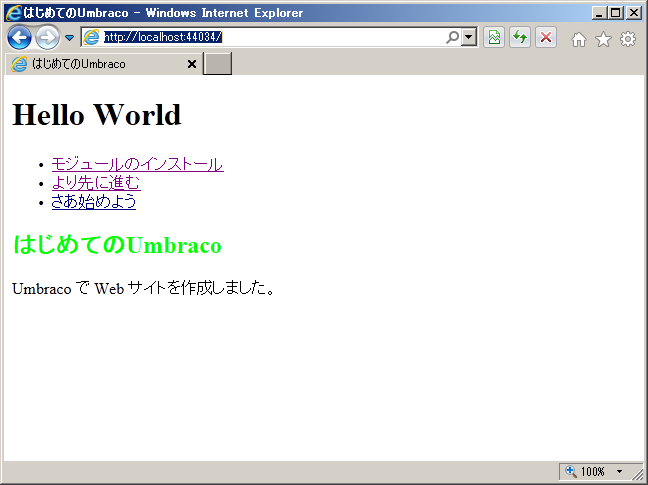Screen dimensions: 648x485
Task: Click the page icon beside the URL
Action: (91, 37)
